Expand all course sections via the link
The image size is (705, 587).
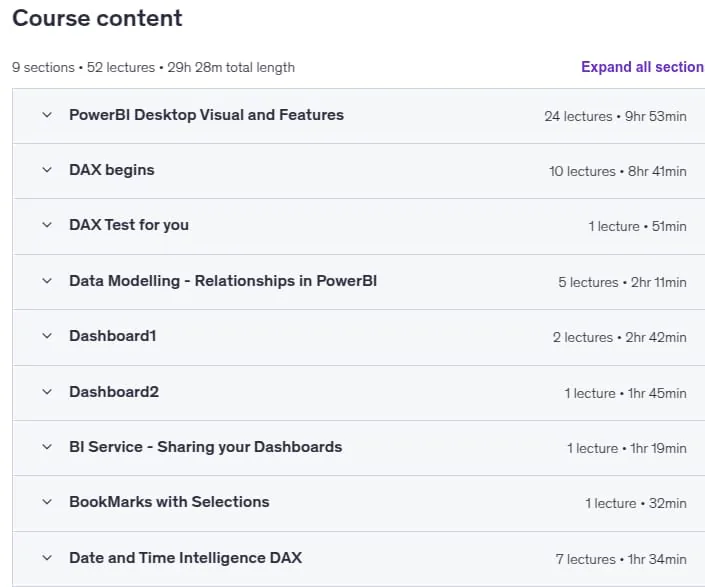pyautogui.click(x=643, y=67)
